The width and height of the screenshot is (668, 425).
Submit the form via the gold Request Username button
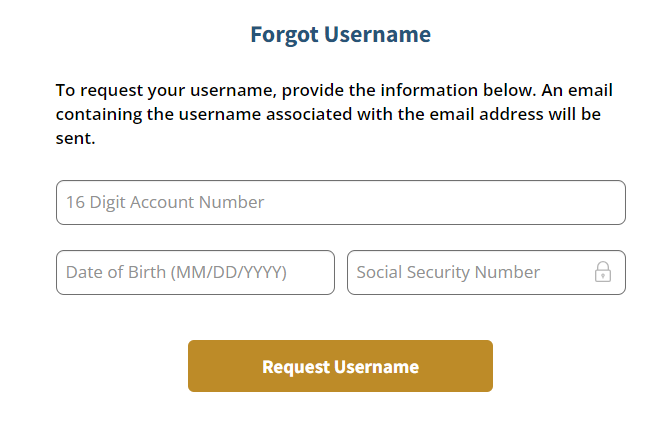point(340,366)
